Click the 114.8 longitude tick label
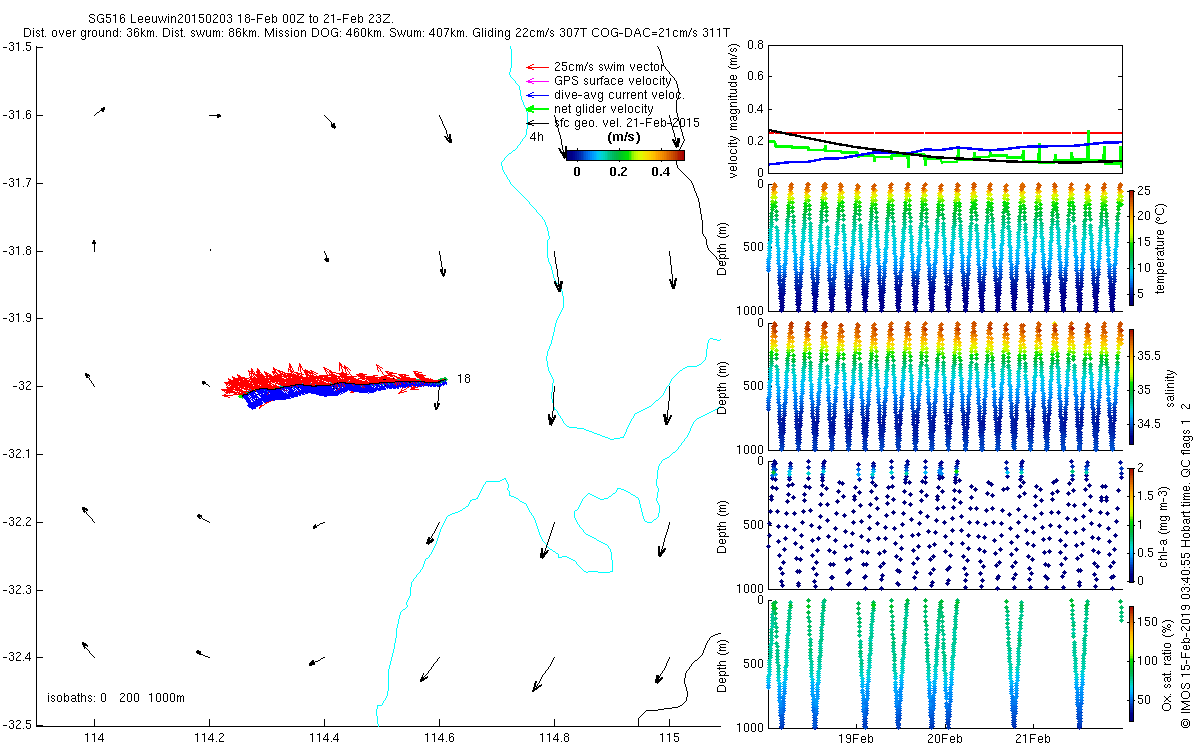 pyautogui.click(x=554, y=739)
